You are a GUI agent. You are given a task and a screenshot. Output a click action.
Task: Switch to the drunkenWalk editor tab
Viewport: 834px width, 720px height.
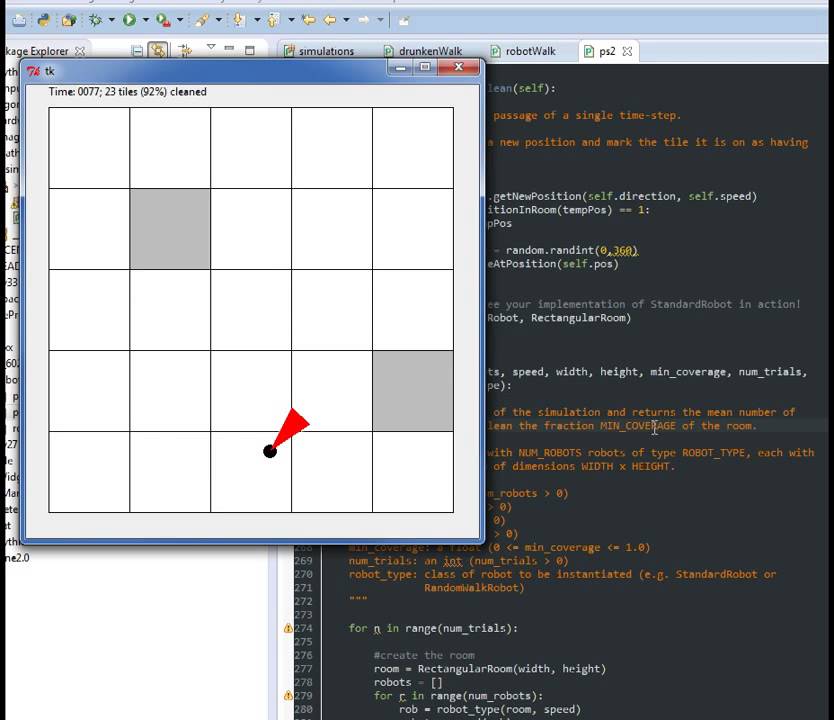[424, 51]
